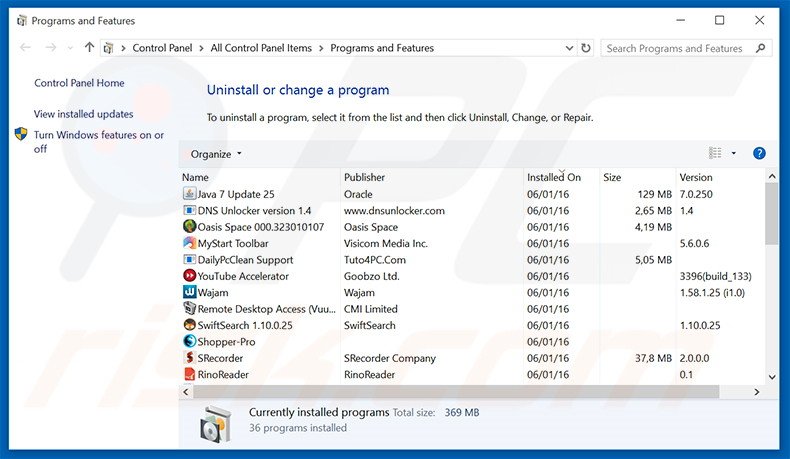Click the horizontal scrollbar right arrow

pos(756,391)
